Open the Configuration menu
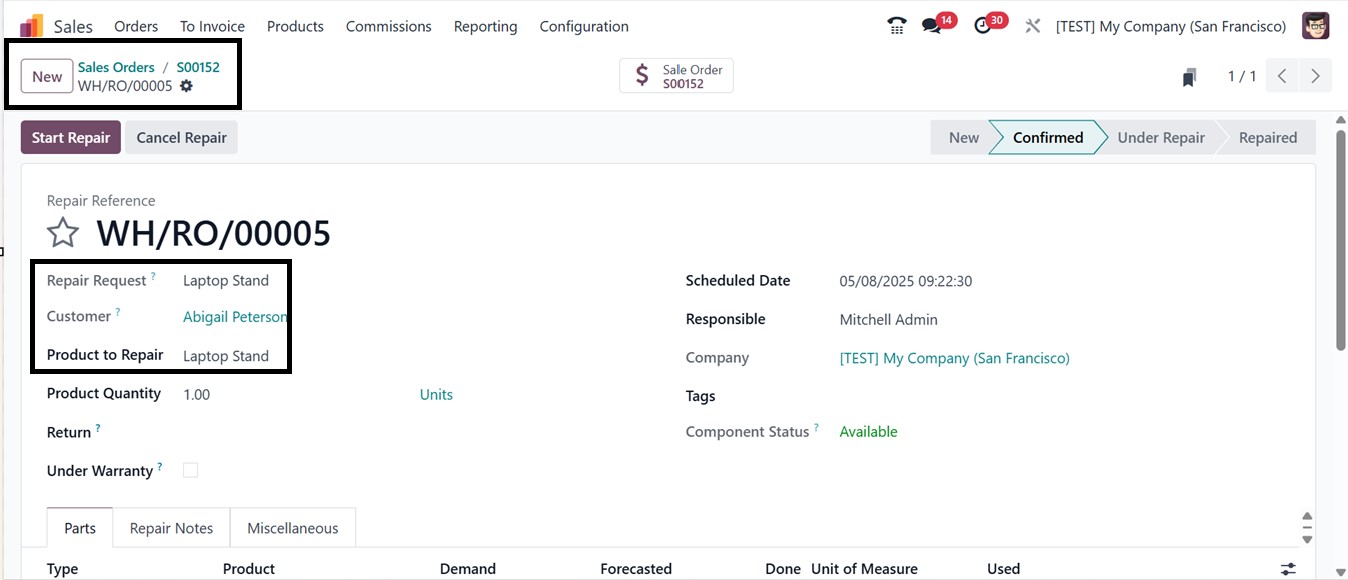1348x580 pixels. [x=584, y=26]
